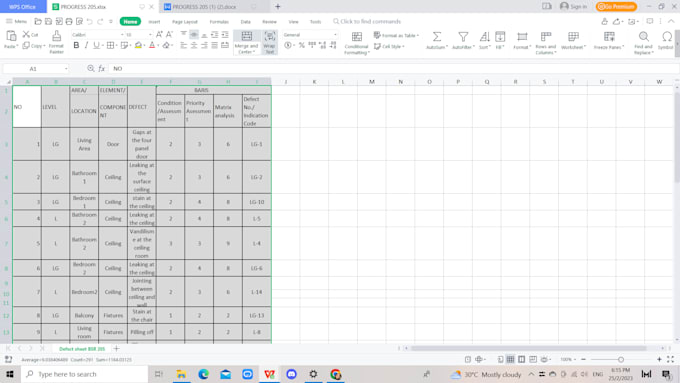The height and width of the screenshot is (383, 680).
Task: Click the zoom in plus button
Action: [659, 359]
